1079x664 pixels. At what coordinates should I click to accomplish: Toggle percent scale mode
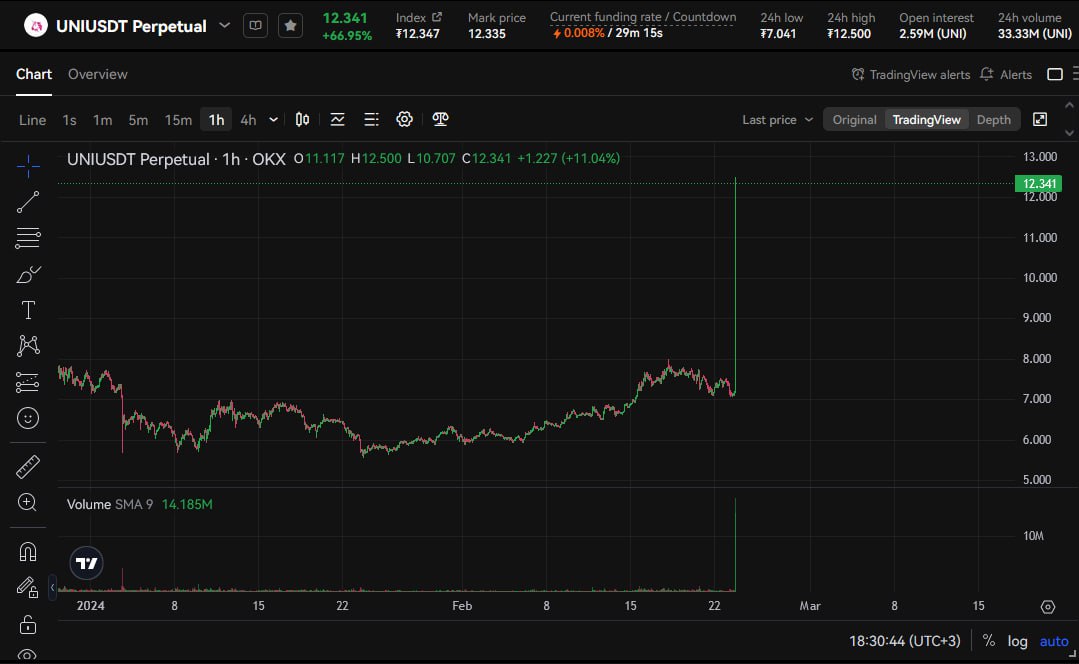(x=989, y=641)
